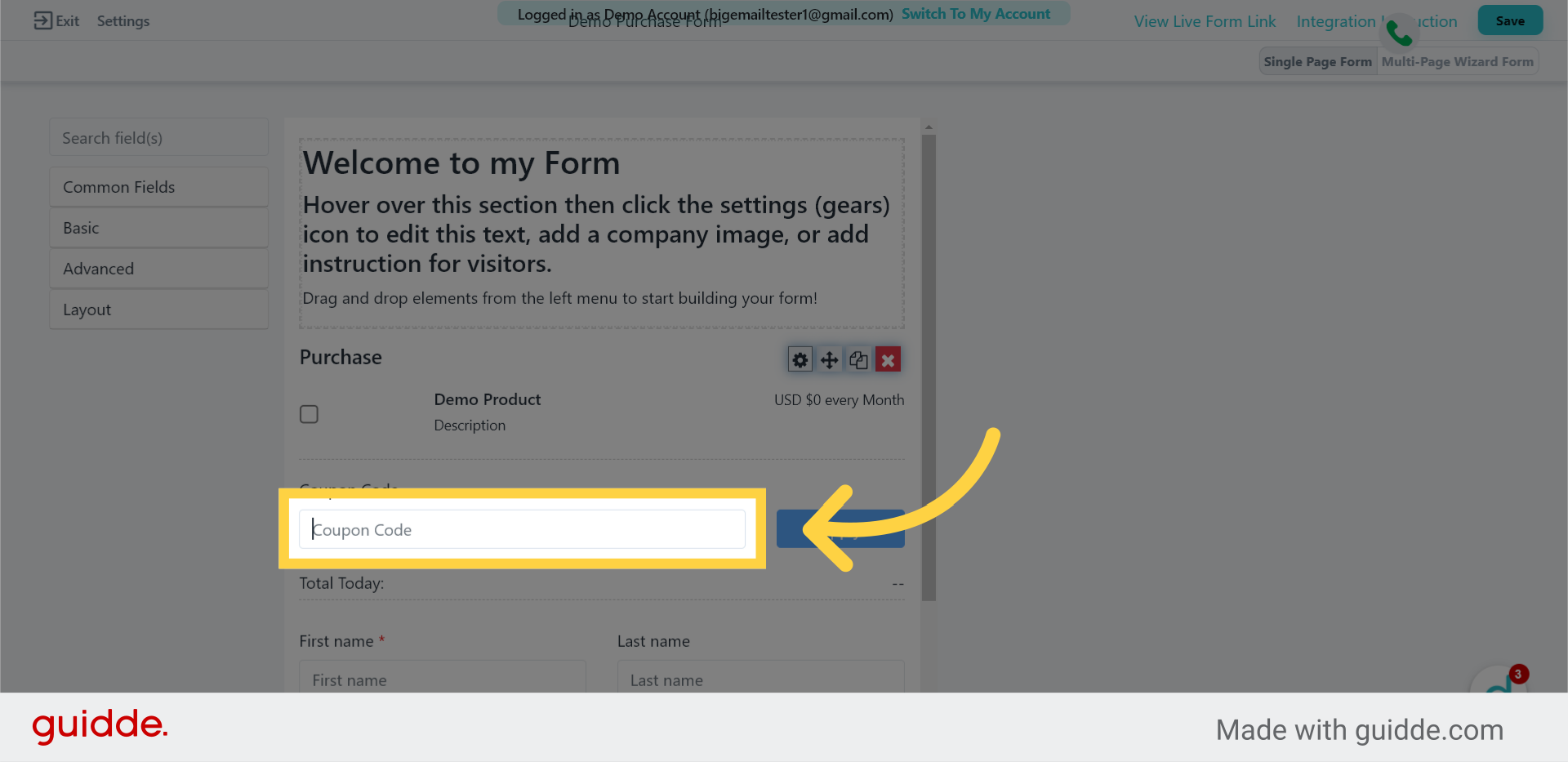Screen dimensions: 1568x762
Task: Switch to Single Page Form
Action: tap(1318, 61)
